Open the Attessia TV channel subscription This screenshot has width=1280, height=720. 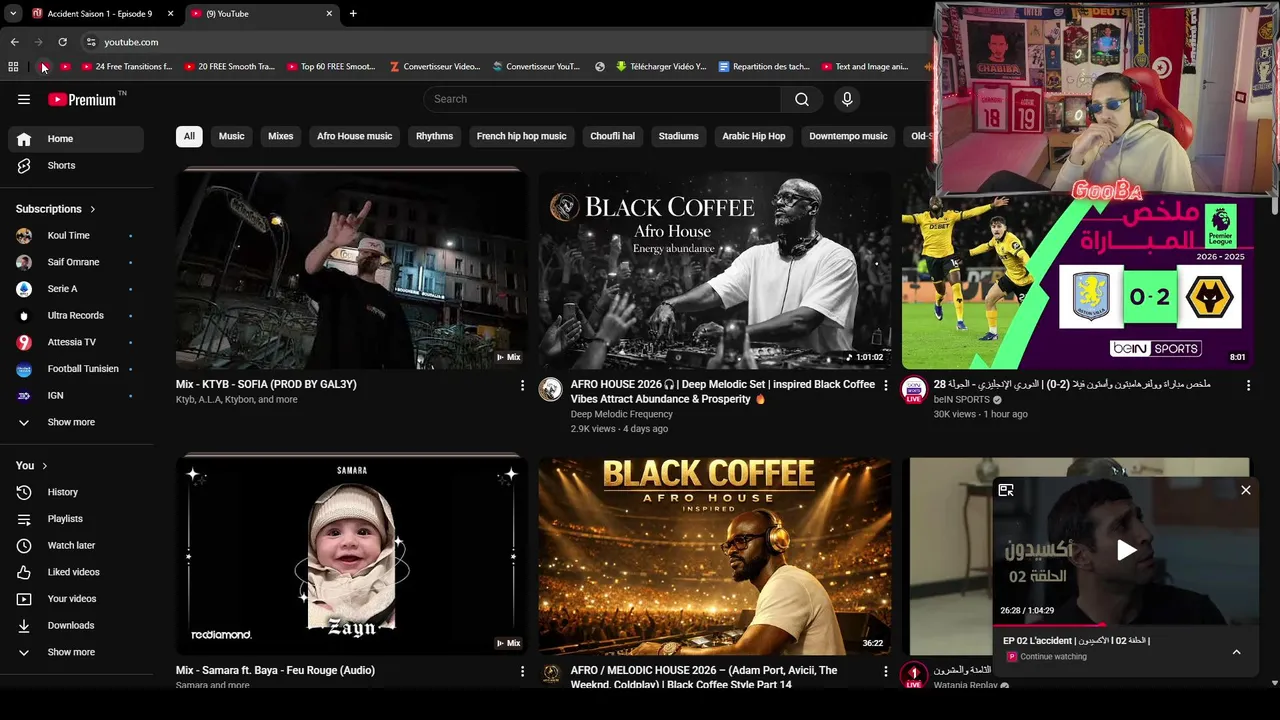pos(76,342)
